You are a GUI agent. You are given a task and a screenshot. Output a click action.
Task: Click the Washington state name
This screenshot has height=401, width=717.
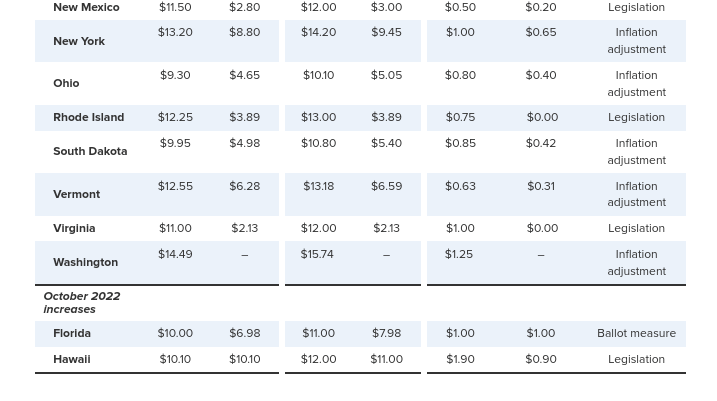(85, 262)
